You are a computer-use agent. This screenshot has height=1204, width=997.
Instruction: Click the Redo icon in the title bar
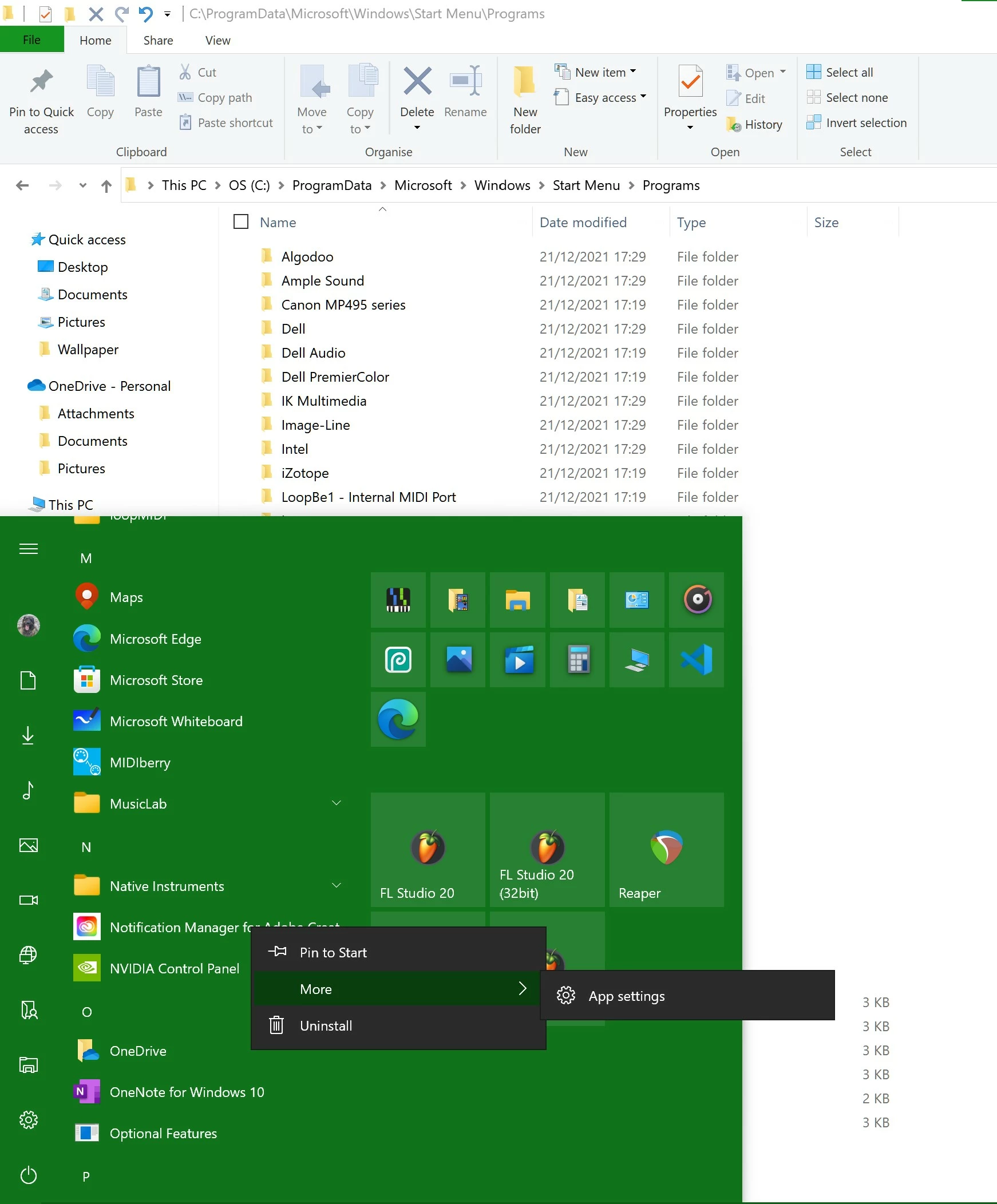121,13
